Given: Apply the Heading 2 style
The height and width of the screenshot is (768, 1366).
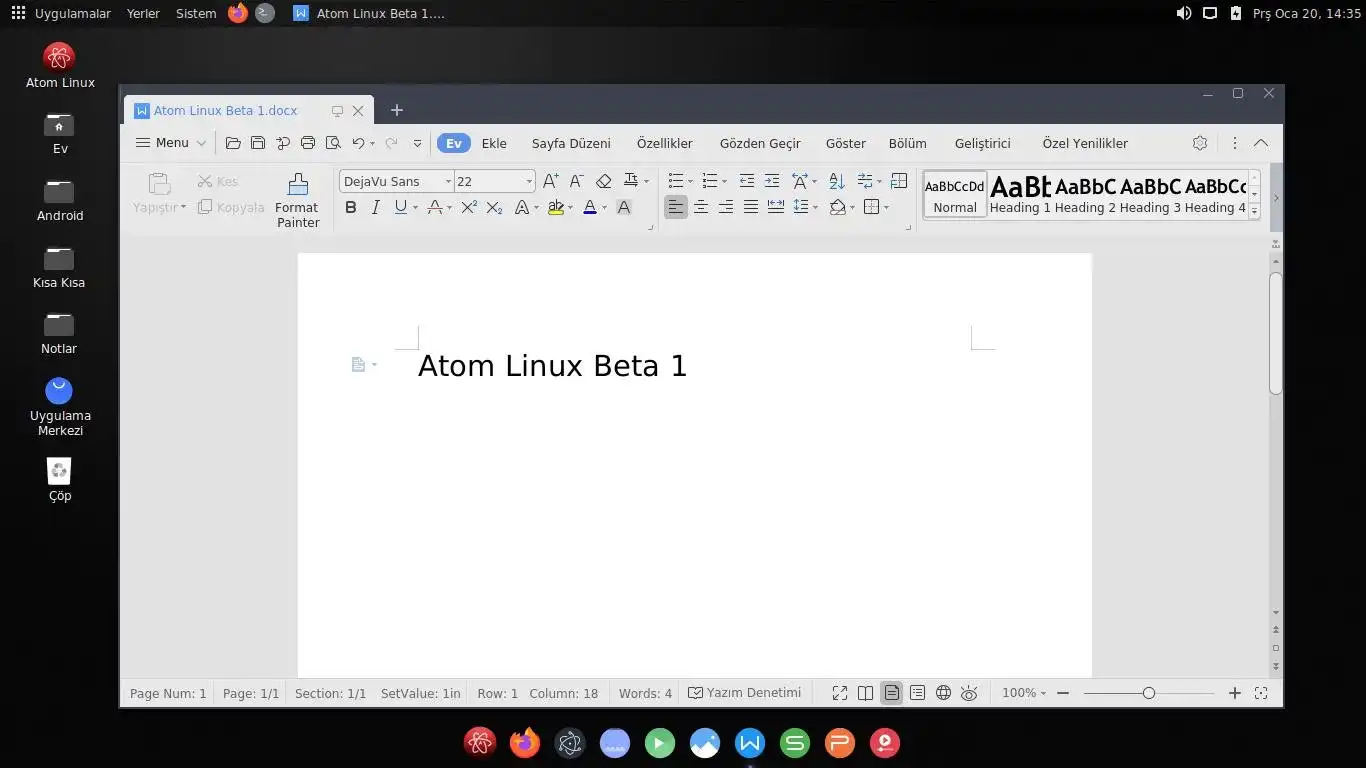Looking at the screenshot, I should point(1085,195).
